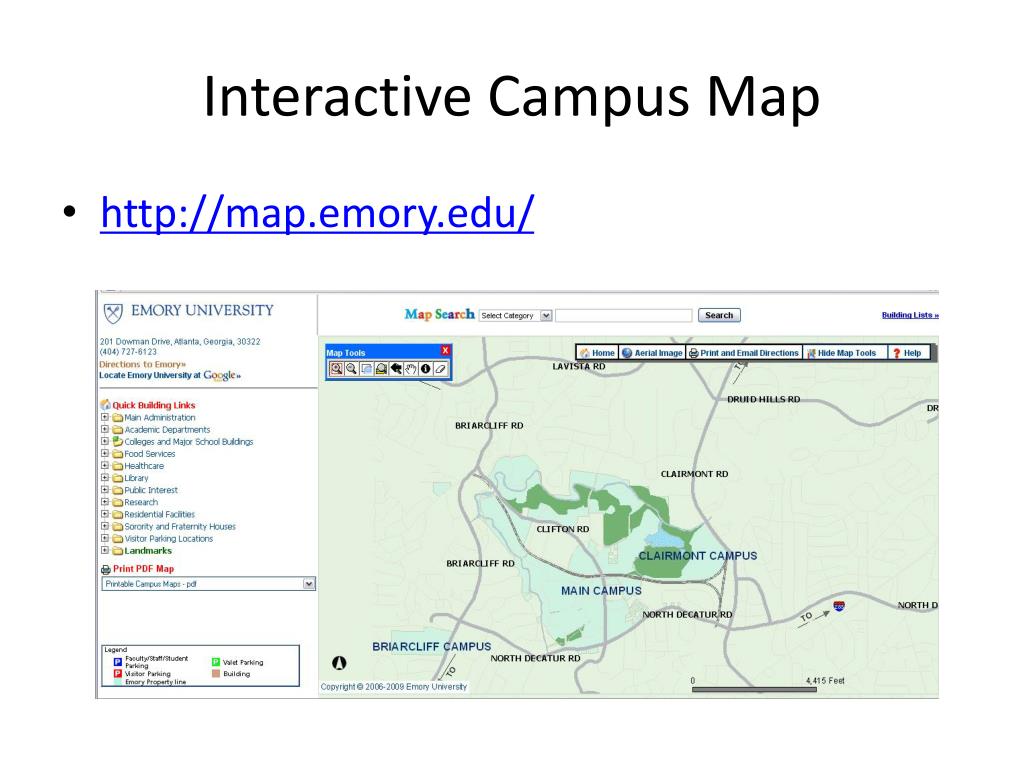The width and height of the screenshot is (1024, 768).
Task: Click the Home toolbar button
Action: (x=598, y=353)
